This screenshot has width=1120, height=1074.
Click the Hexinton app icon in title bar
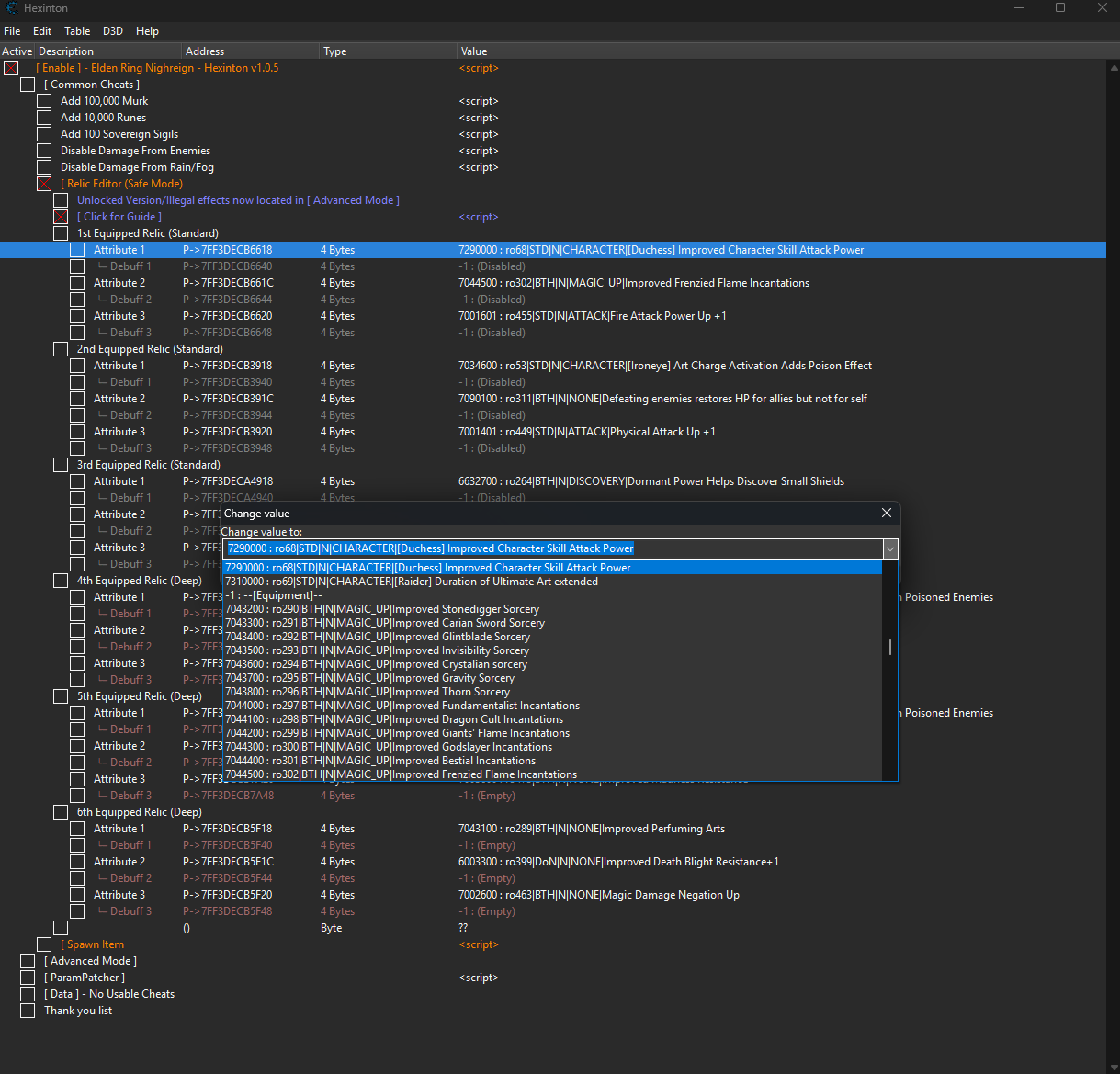coord(12,8)
